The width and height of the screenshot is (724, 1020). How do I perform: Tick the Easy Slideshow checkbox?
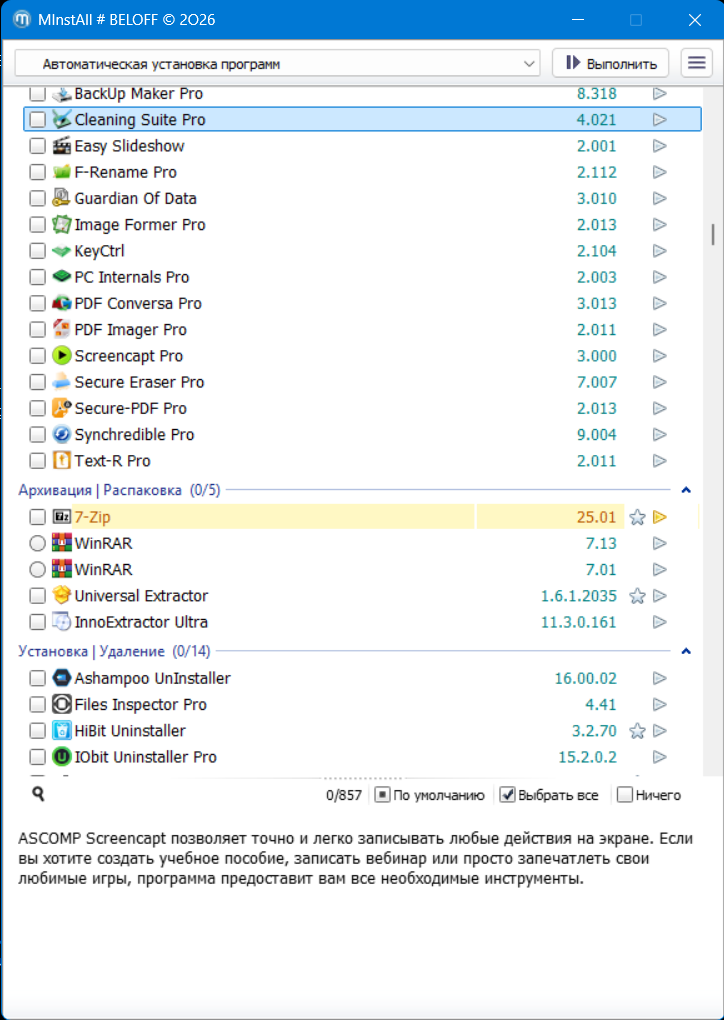[38, 146]
